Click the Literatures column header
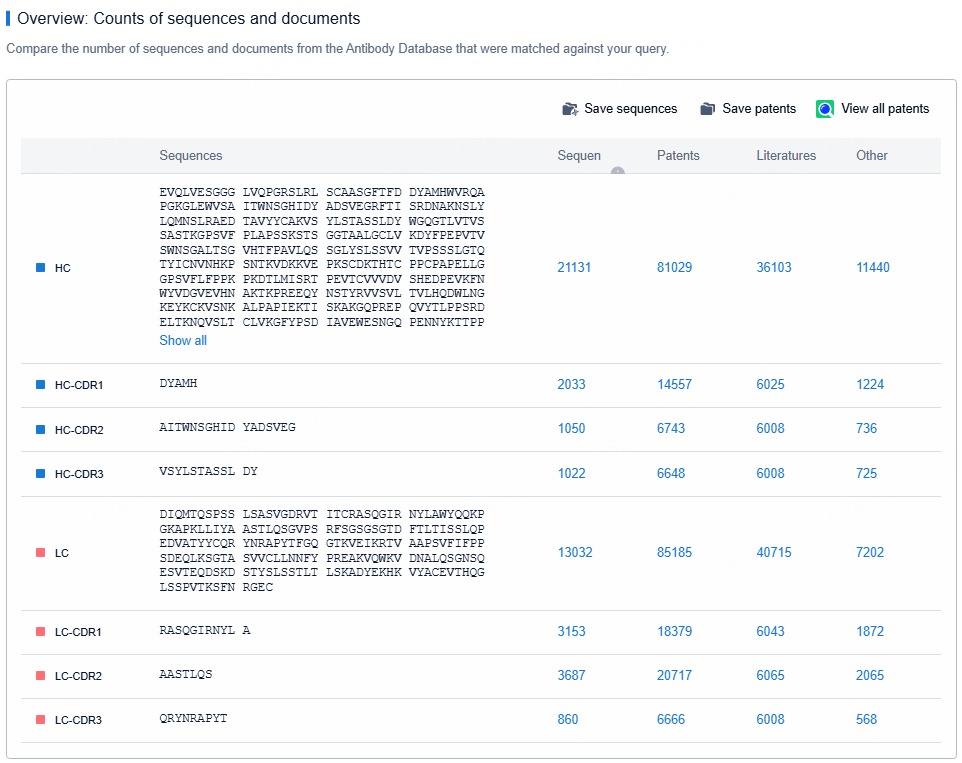The width and height of the screenshot is (962, 763). (786, 156)
